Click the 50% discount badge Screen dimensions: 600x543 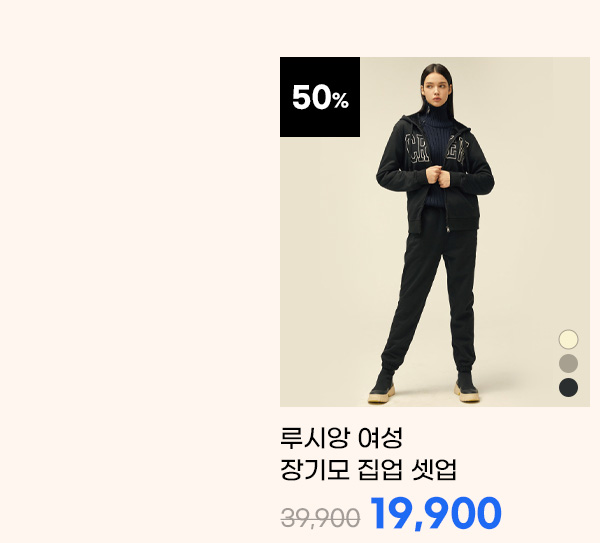[320, 97]
